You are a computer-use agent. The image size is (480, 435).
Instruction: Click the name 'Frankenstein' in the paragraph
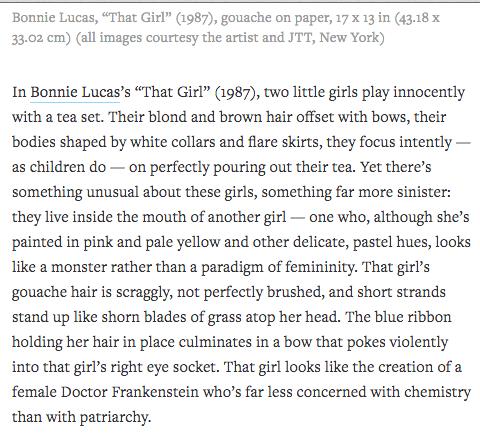[155, 392]
